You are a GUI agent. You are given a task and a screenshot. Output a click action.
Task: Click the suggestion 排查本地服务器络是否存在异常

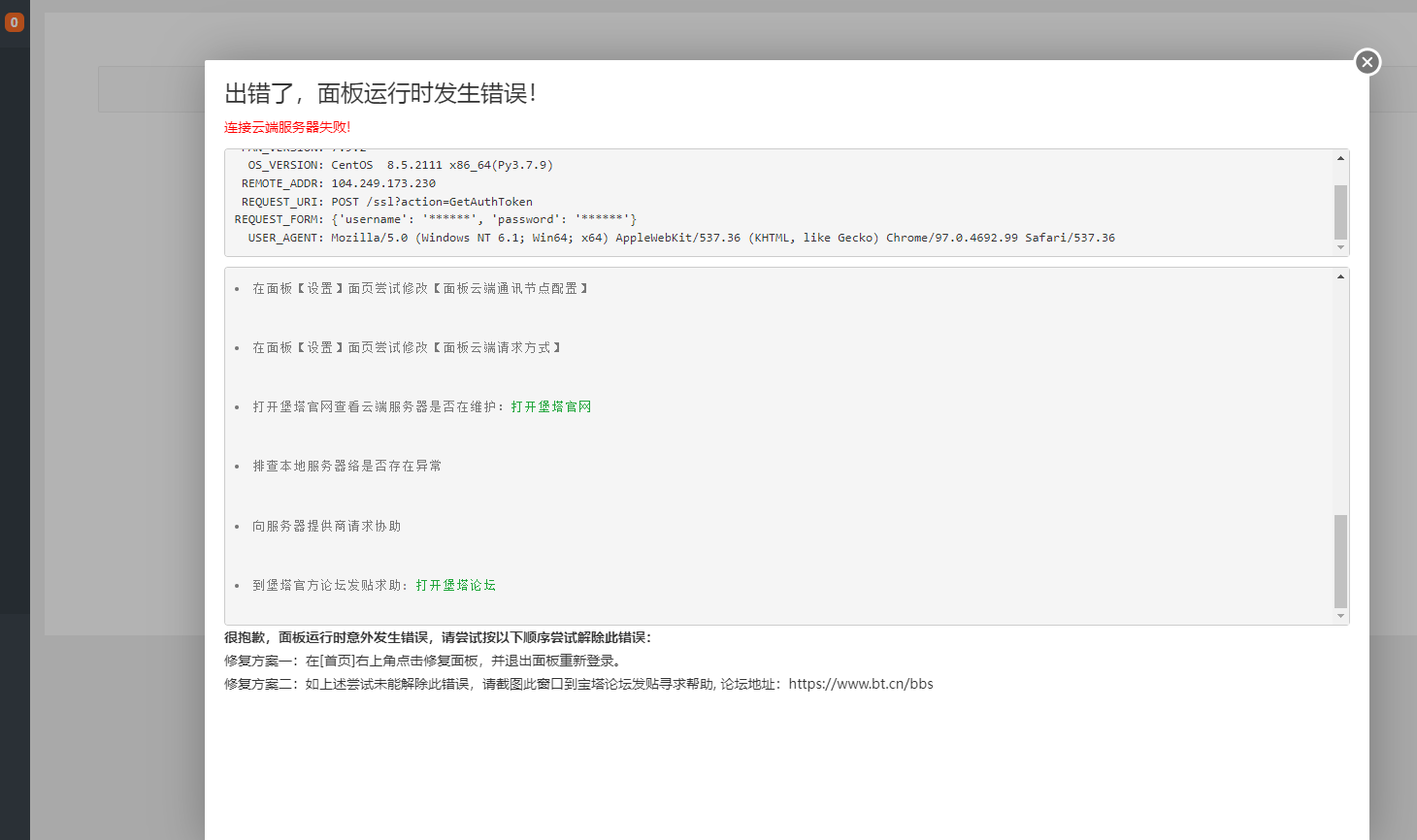[x=347, y=466]
